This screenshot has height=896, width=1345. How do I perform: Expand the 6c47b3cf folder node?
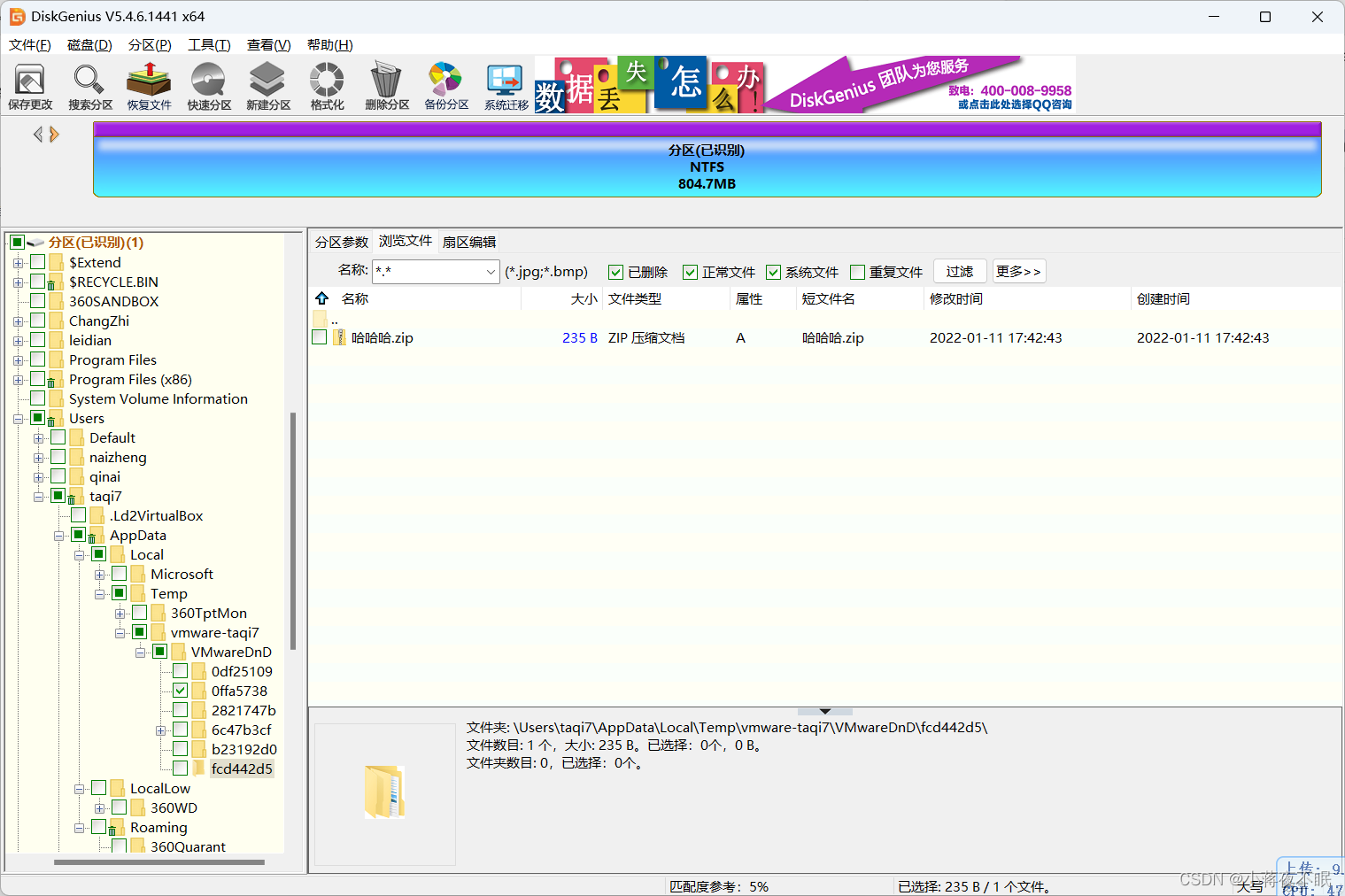160,729
